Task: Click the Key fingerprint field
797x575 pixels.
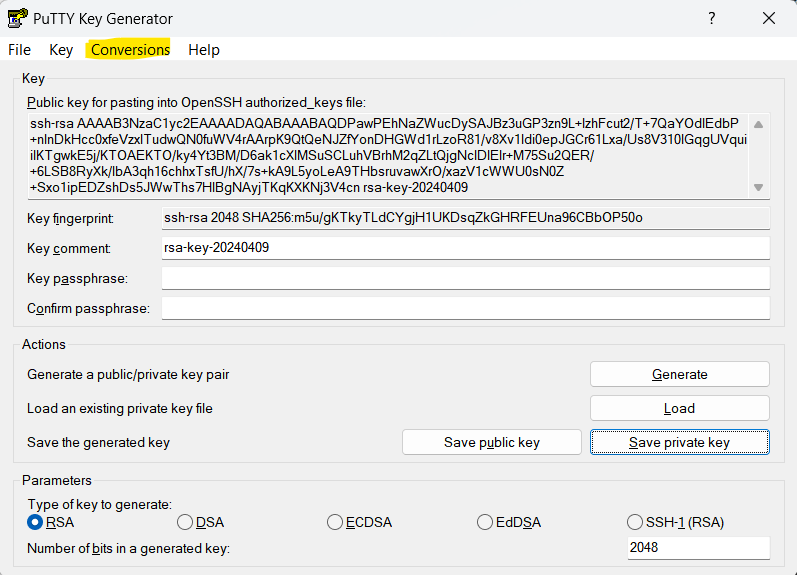Action: (466, 218)
